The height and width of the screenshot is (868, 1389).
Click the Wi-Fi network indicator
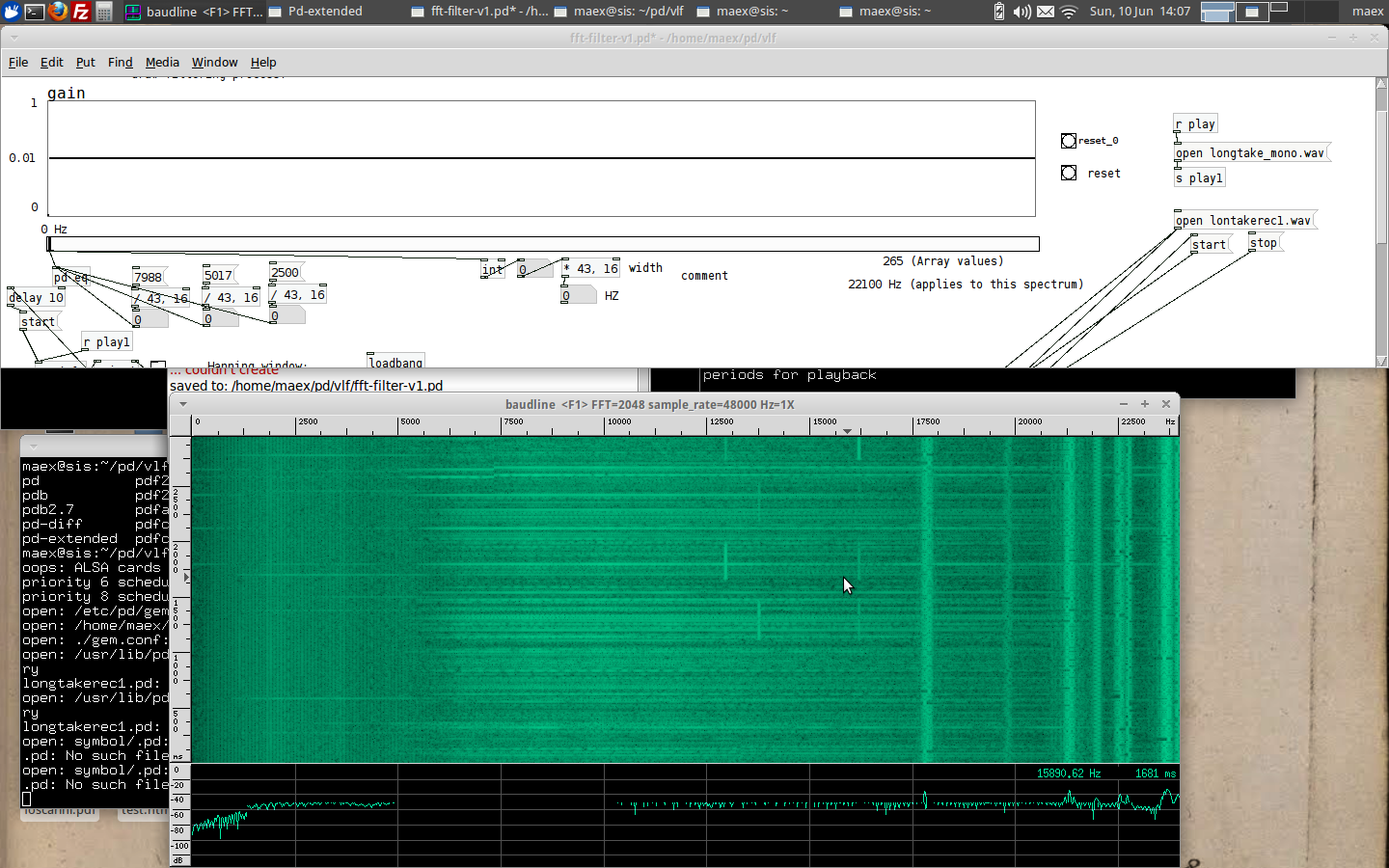point(1069,12)
